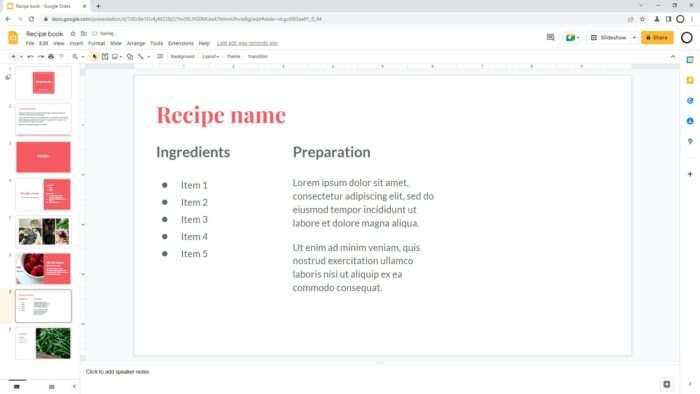
Task: Click the Ingredients heading text
Action: coord(193,152)
